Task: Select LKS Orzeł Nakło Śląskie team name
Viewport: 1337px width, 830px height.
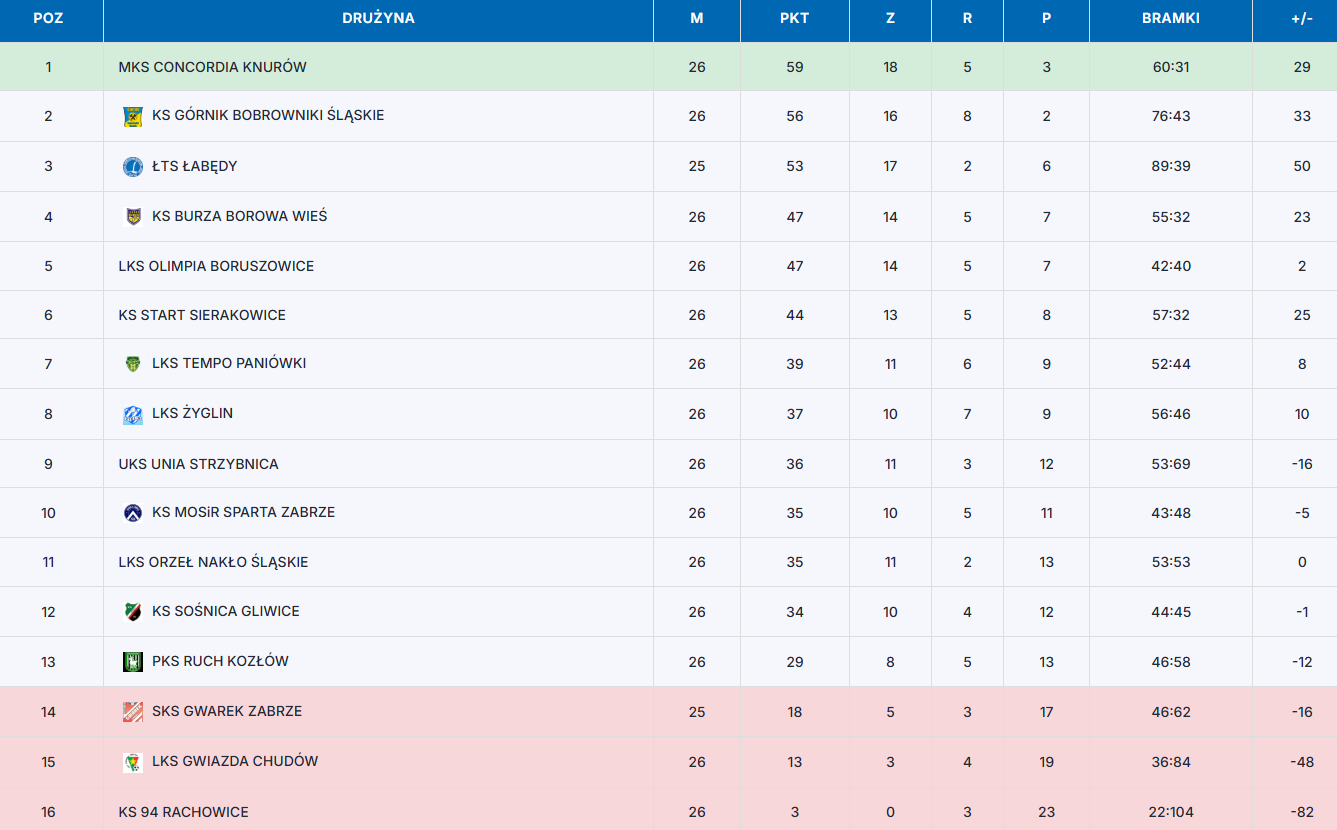Action: (214, 562)
